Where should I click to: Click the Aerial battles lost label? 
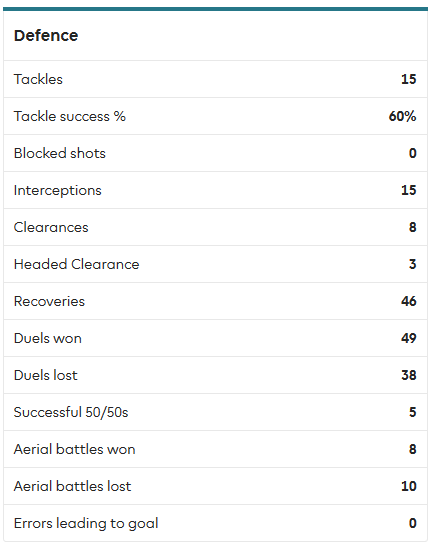pos(72,486)
